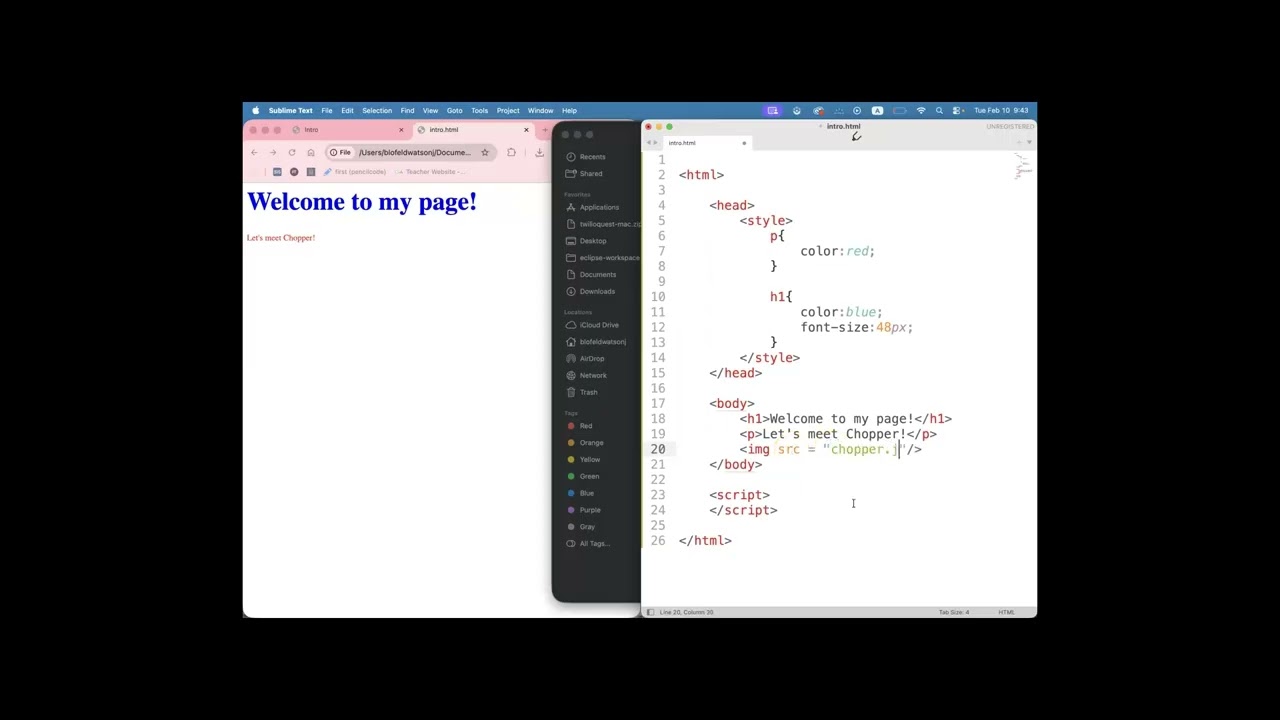Open Desktop in the Finder sidebar
This screenshot has height=720, width=1280.
click(x=586, y=241)
